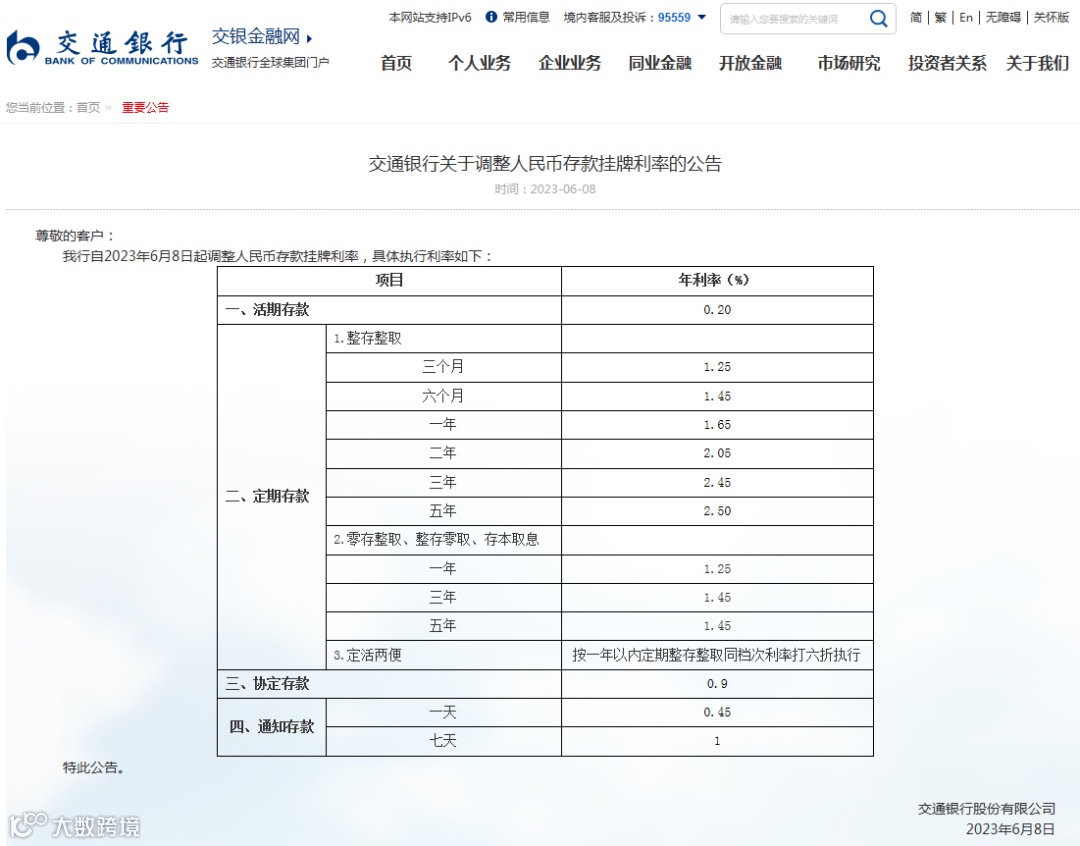Open the 无障碍 accessibility mode
The width and height of the screenshot is (1080, 846).
(1003, 17)
